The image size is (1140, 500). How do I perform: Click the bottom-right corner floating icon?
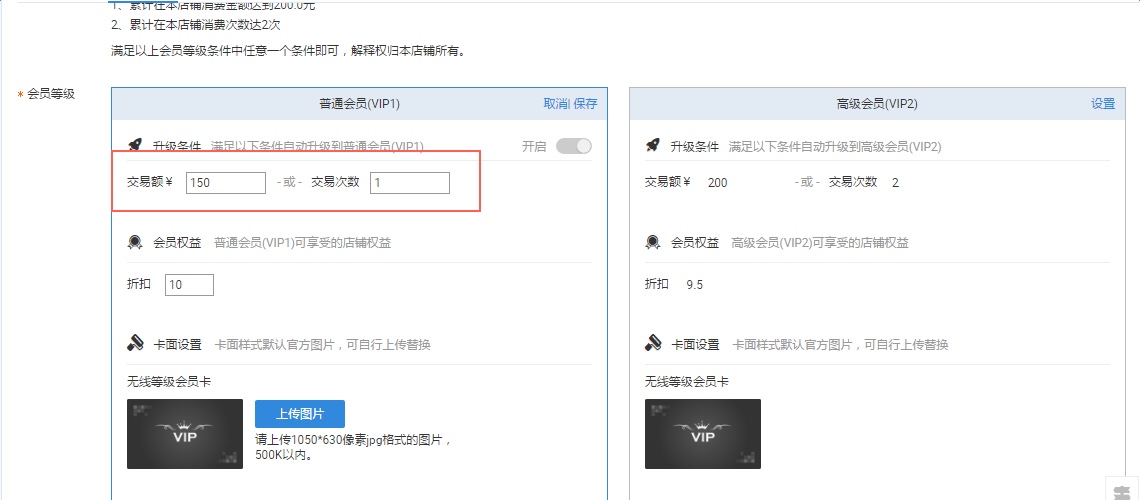tap(1122, 490)
